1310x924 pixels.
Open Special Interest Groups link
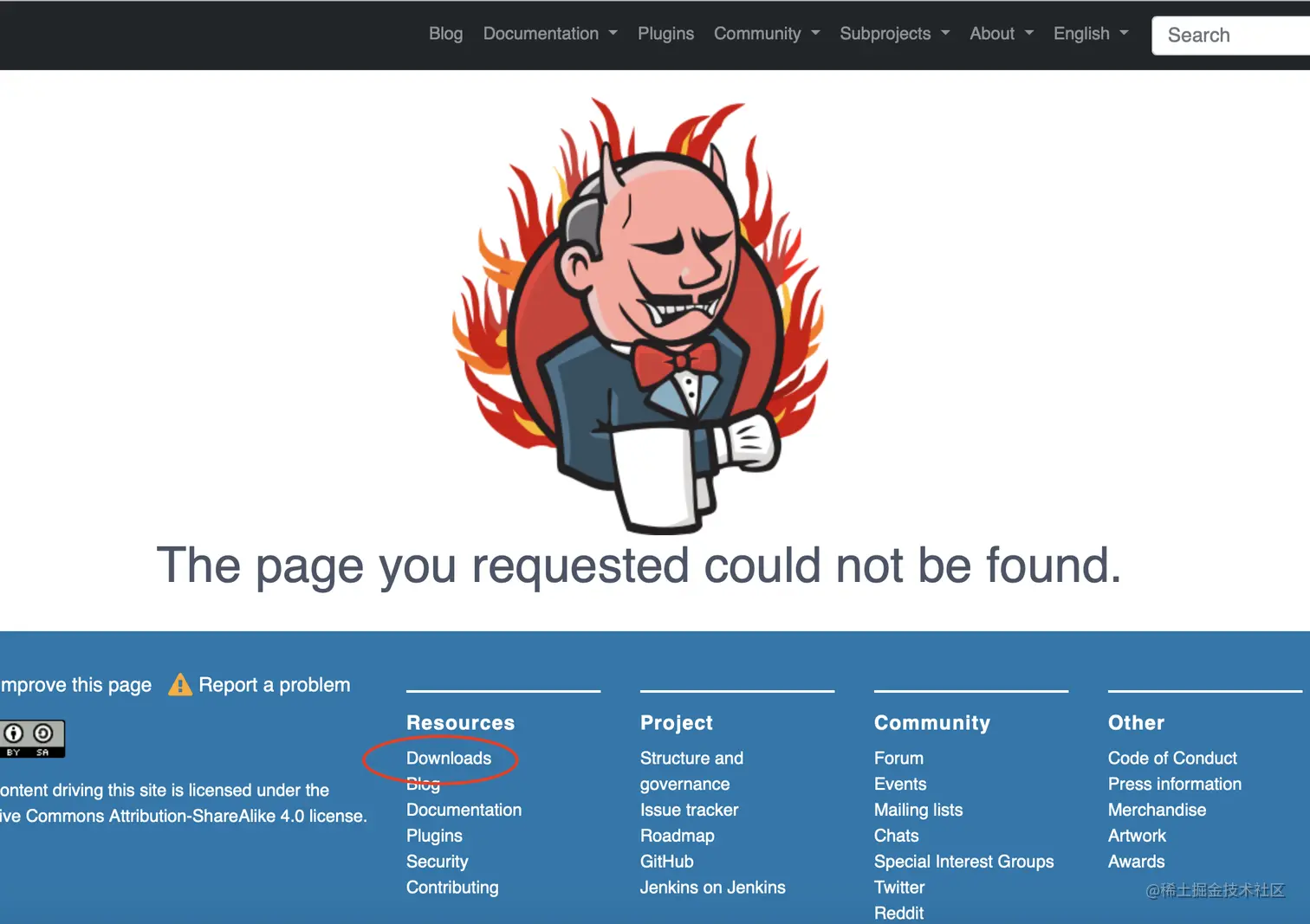963,862
